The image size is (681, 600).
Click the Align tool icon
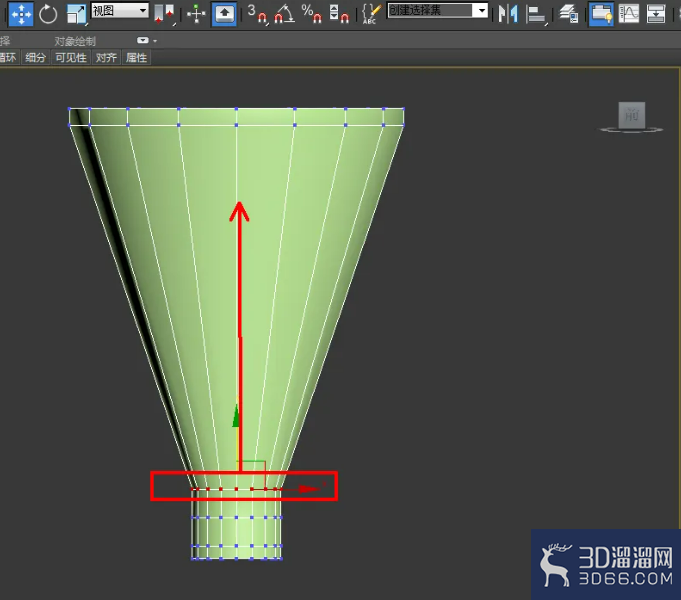pyautogui.click(x=536, y=14)
